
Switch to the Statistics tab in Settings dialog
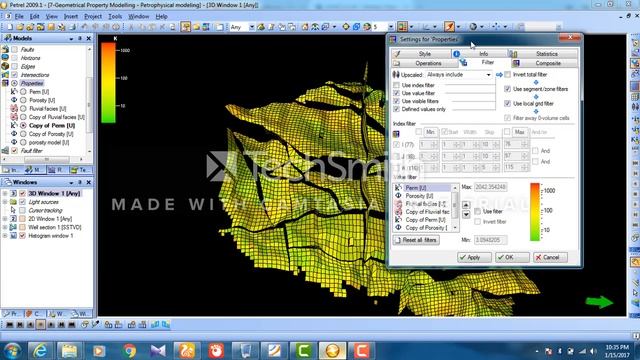tap(543, 53)
